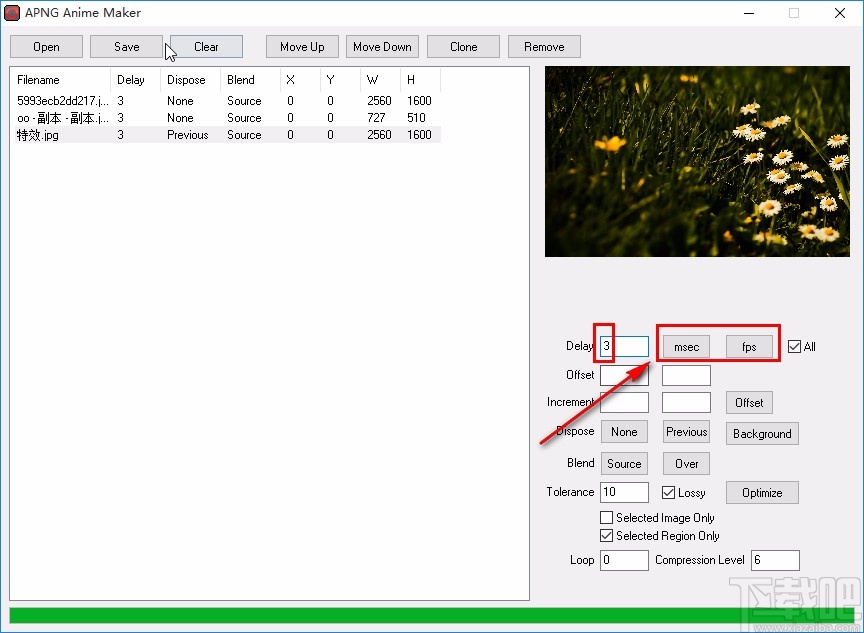The image size is (864, 633).
Task: Uncheck Selected Region Only
Action: pos(607,536)
